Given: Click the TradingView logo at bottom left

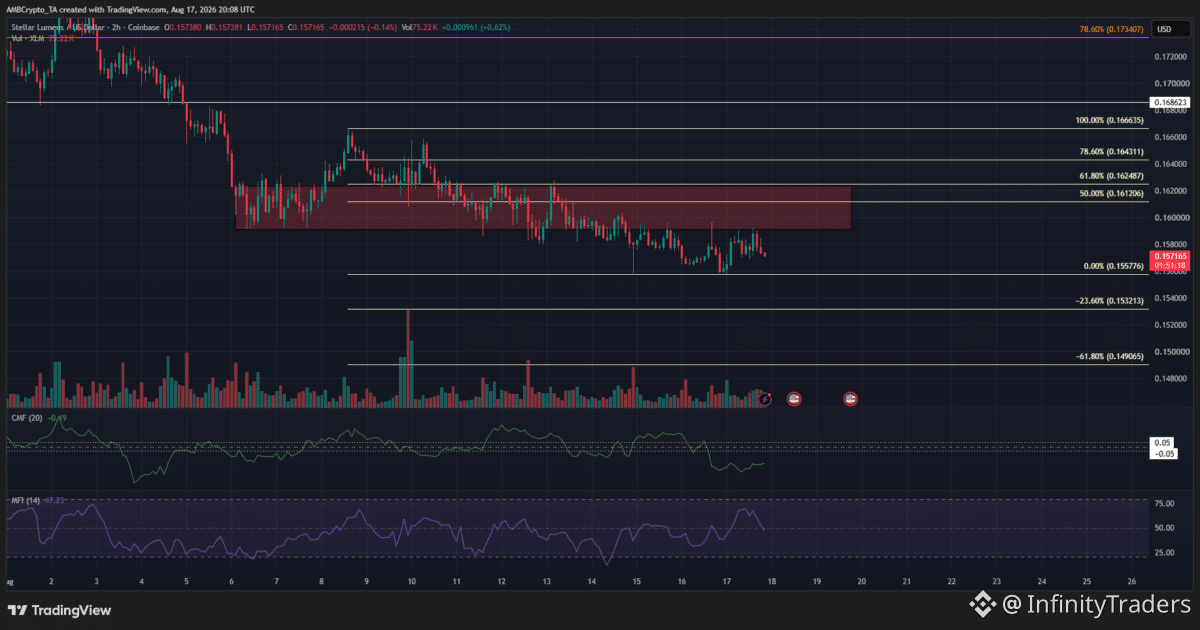Looking at the screenshot, I should point(59,610).
